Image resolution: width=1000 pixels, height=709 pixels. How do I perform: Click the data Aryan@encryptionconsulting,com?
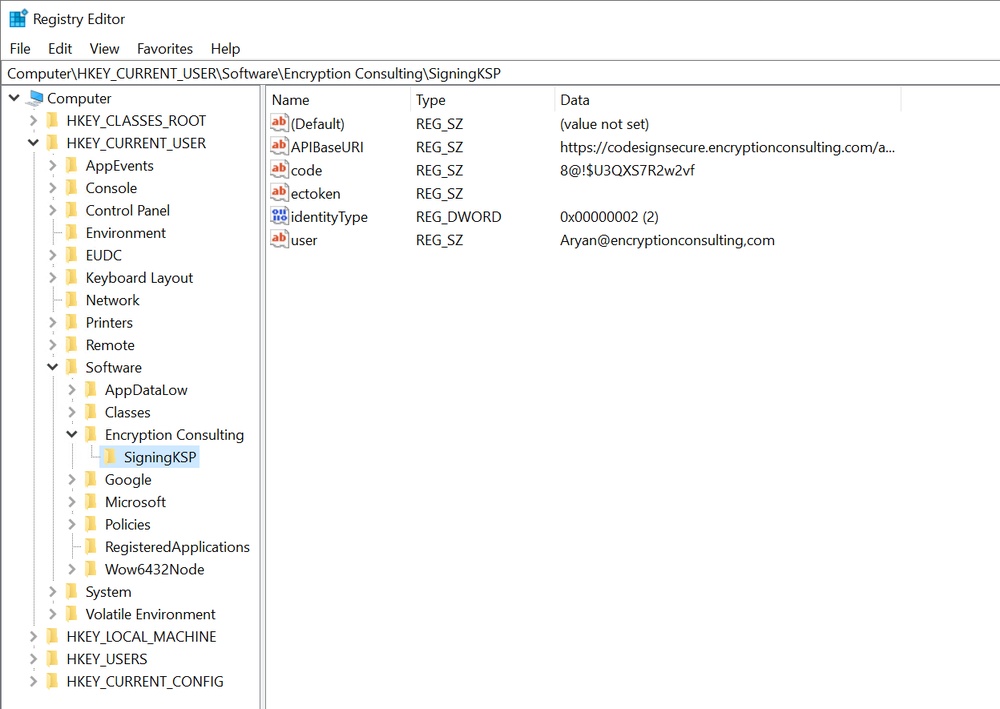tap(667, 240)
